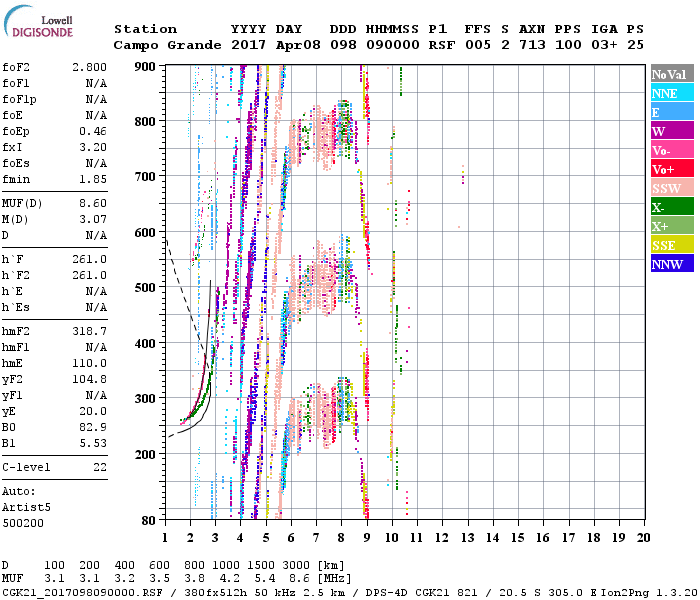Click the SSE yellow legend entry
The height and width of the screenshot is (600, 700).
point(670,246)
